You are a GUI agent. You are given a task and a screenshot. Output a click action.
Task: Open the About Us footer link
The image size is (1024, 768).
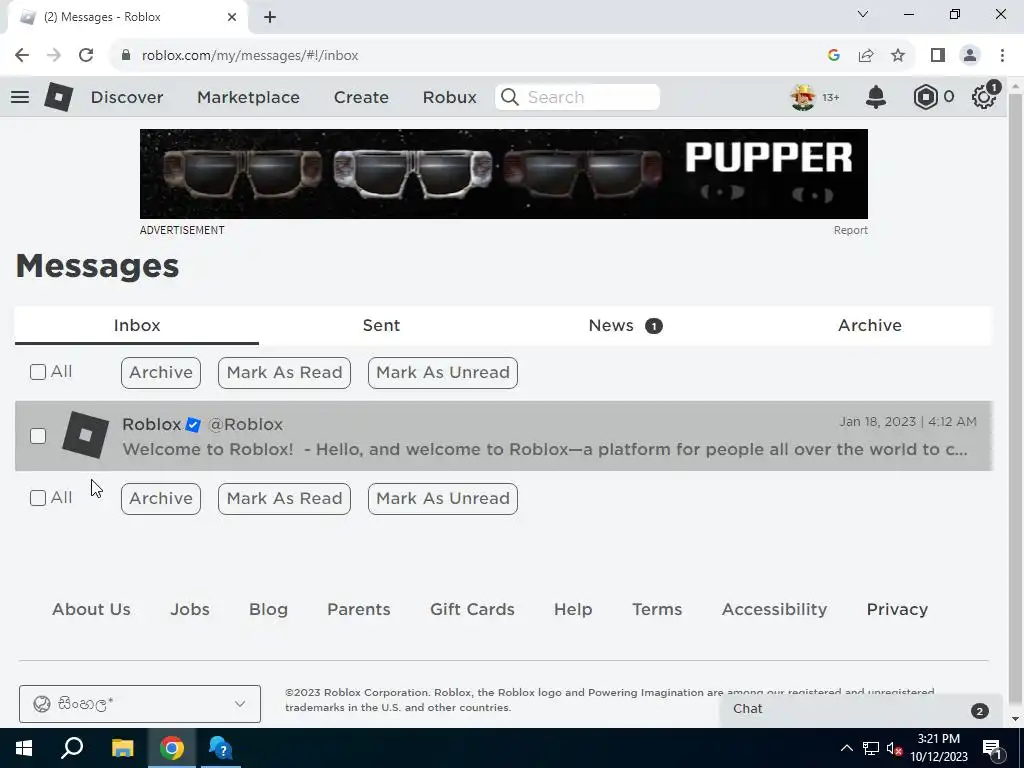[91, 609]
